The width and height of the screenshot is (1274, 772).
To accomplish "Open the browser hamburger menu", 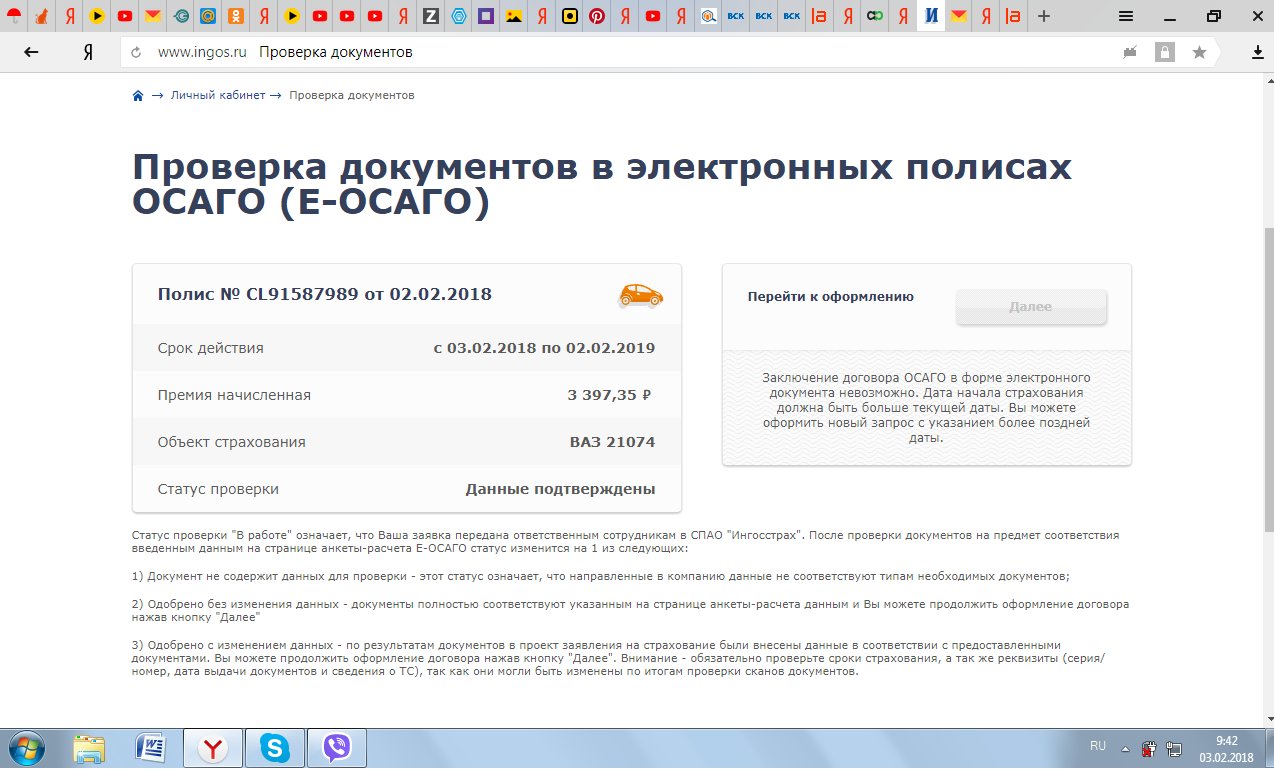I will pos(1125,16).
